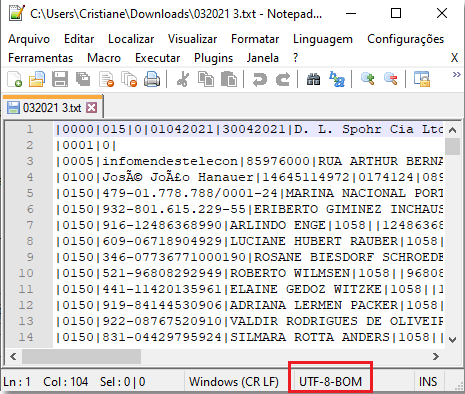Open the Localizar menu
Image resolution: width=465 pixels, height=394 pixels.
click(131, 39)
